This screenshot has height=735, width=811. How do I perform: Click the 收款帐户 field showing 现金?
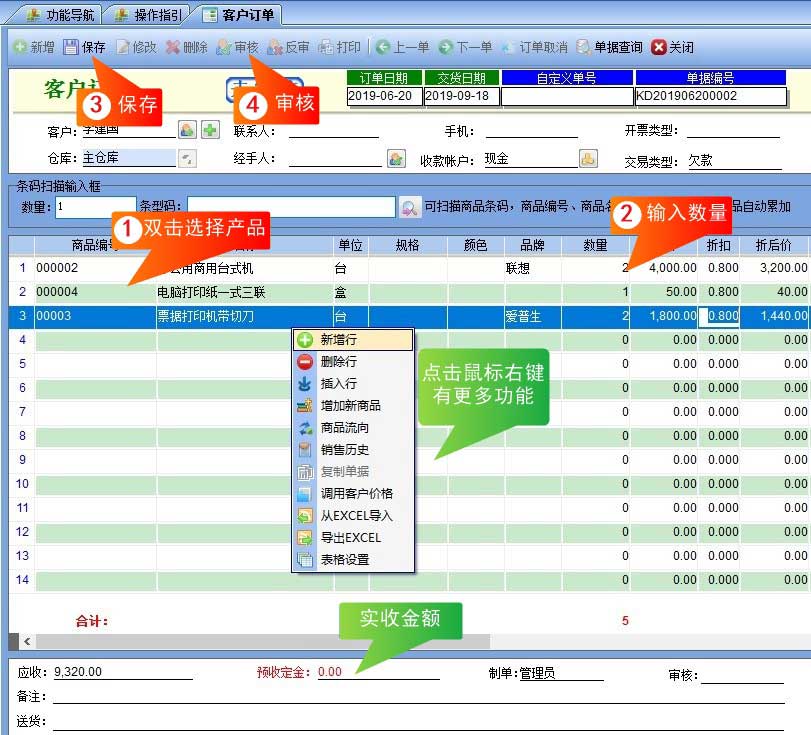pos(531,159)
